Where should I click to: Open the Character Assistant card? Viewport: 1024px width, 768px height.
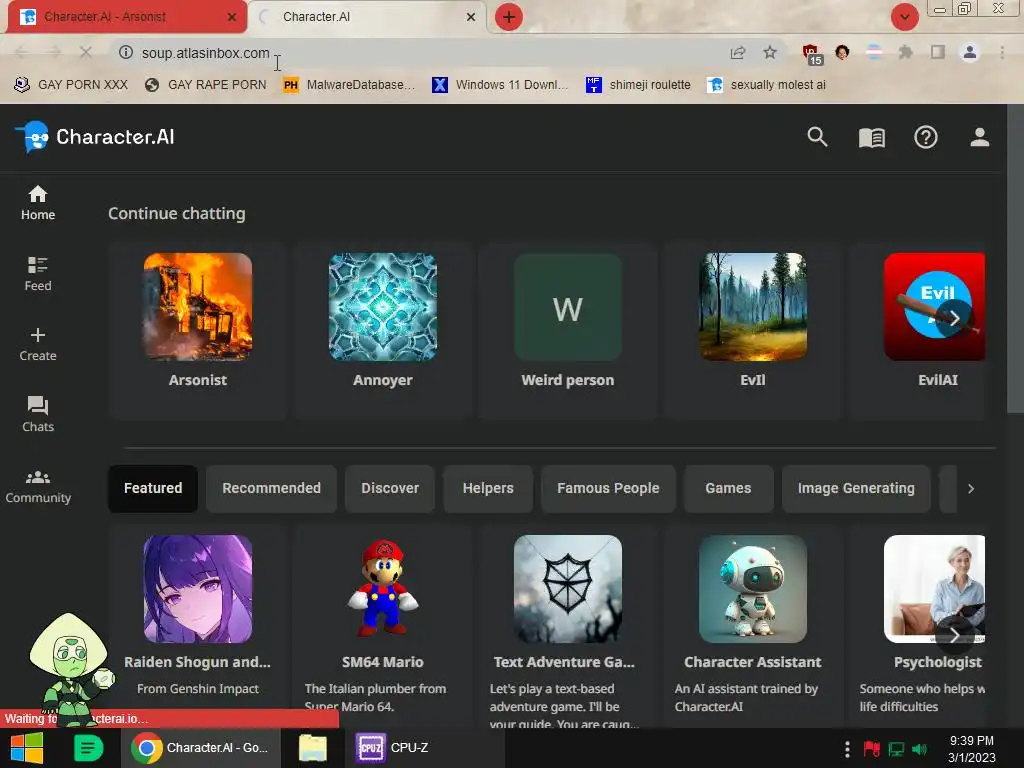tap(752, 624)
